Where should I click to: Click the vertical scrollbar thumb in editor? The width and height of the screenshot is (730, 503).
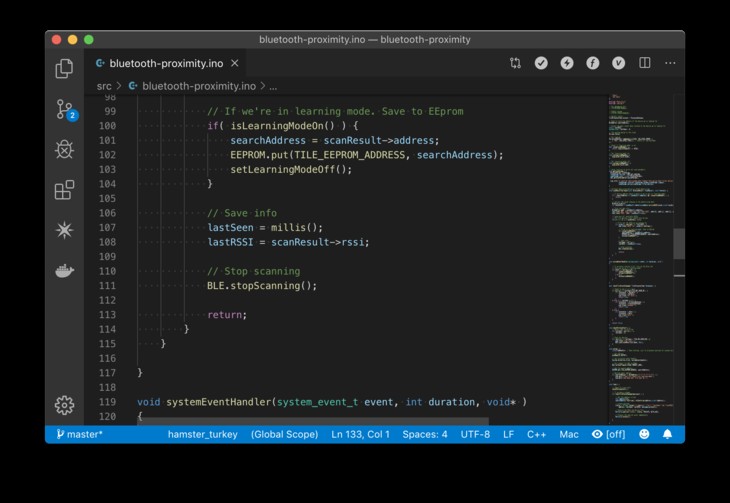point(679,243)
